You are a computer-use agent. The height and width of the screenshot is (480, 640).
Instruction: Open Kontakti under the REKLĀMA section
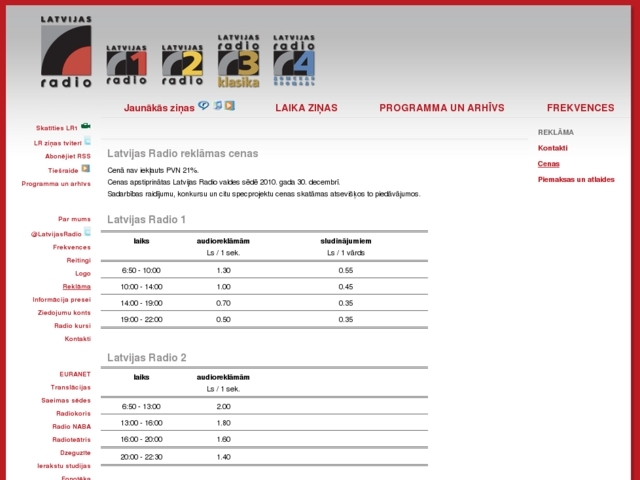coord(553,148)
